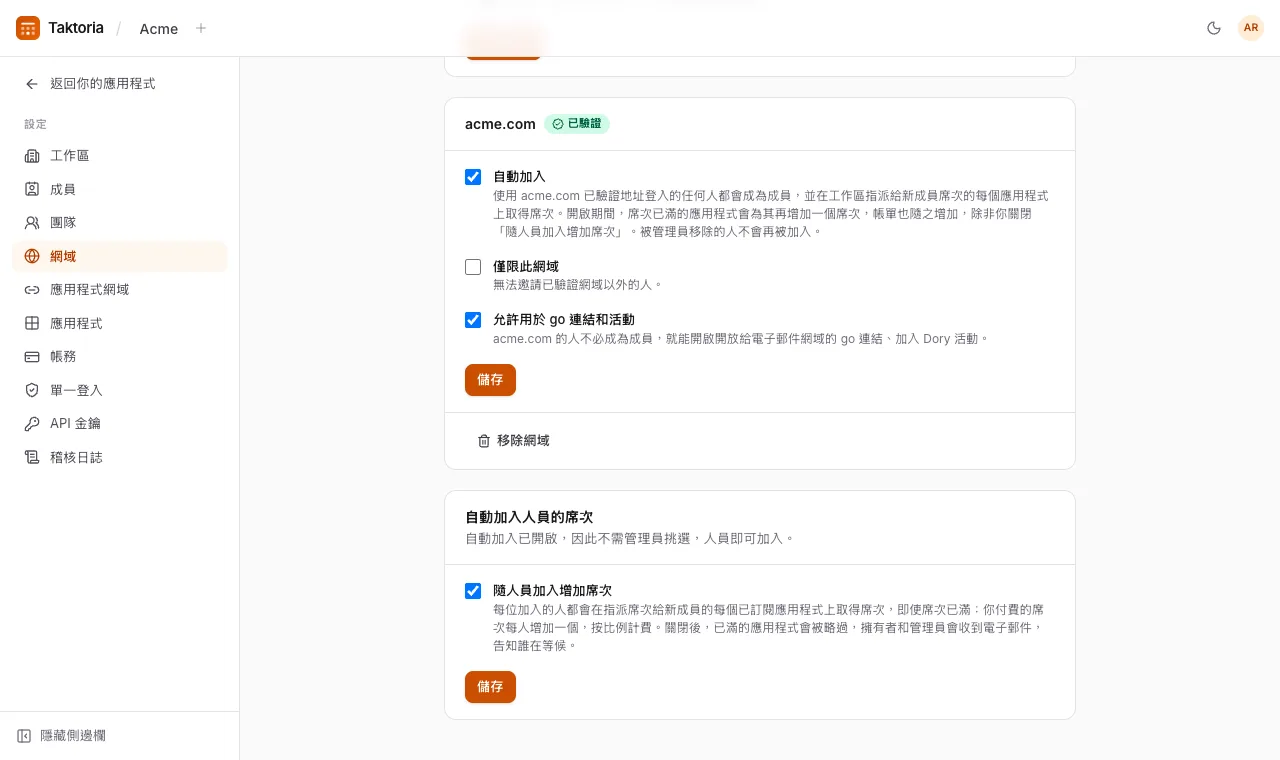Click the back arrow beside 返回你的應用程式
The width and height of the screenshot is (1280, 760).
[32, 84]
